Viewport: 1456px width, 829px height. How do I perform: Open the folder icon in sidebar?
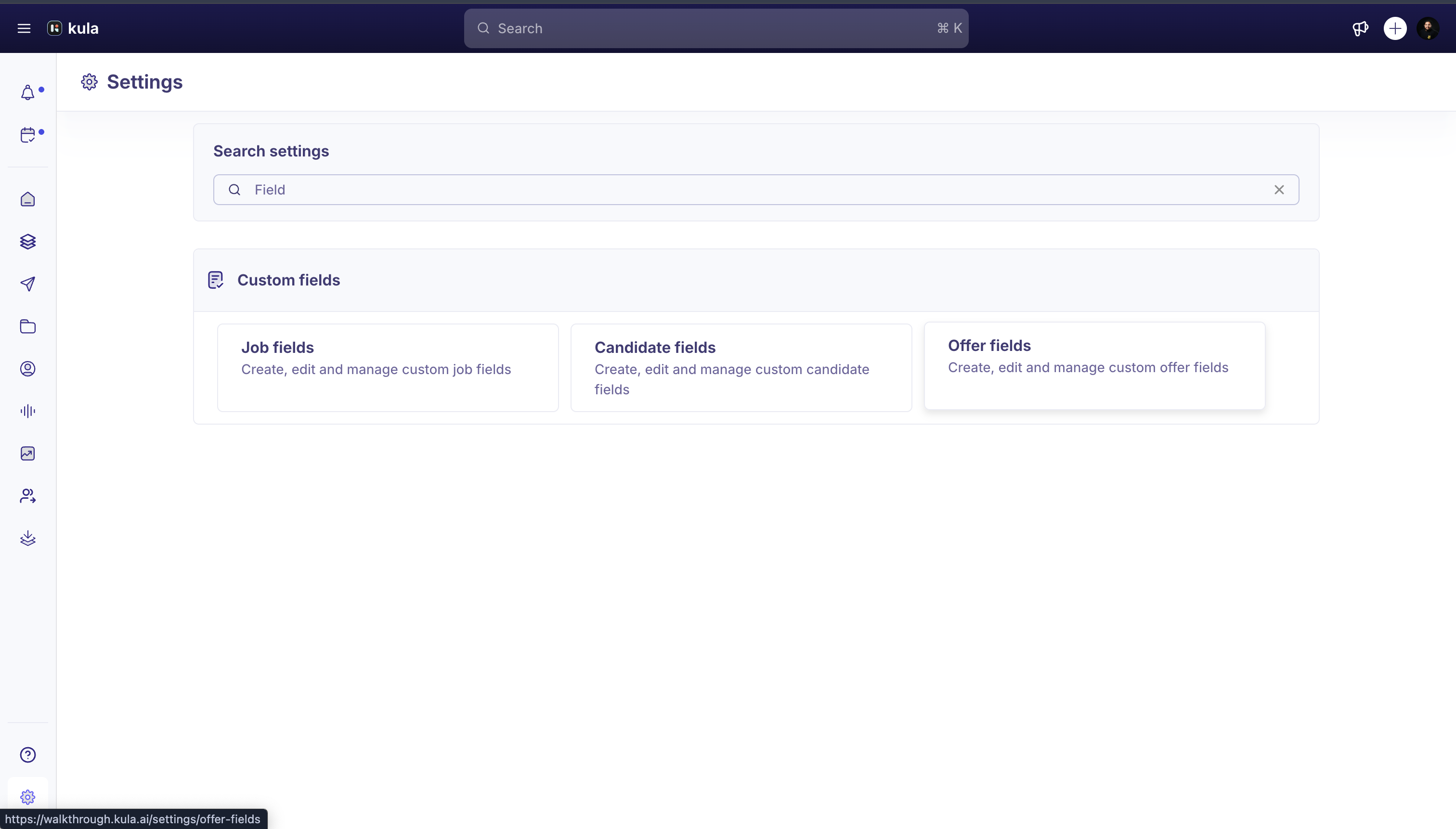tap(28, 326)
